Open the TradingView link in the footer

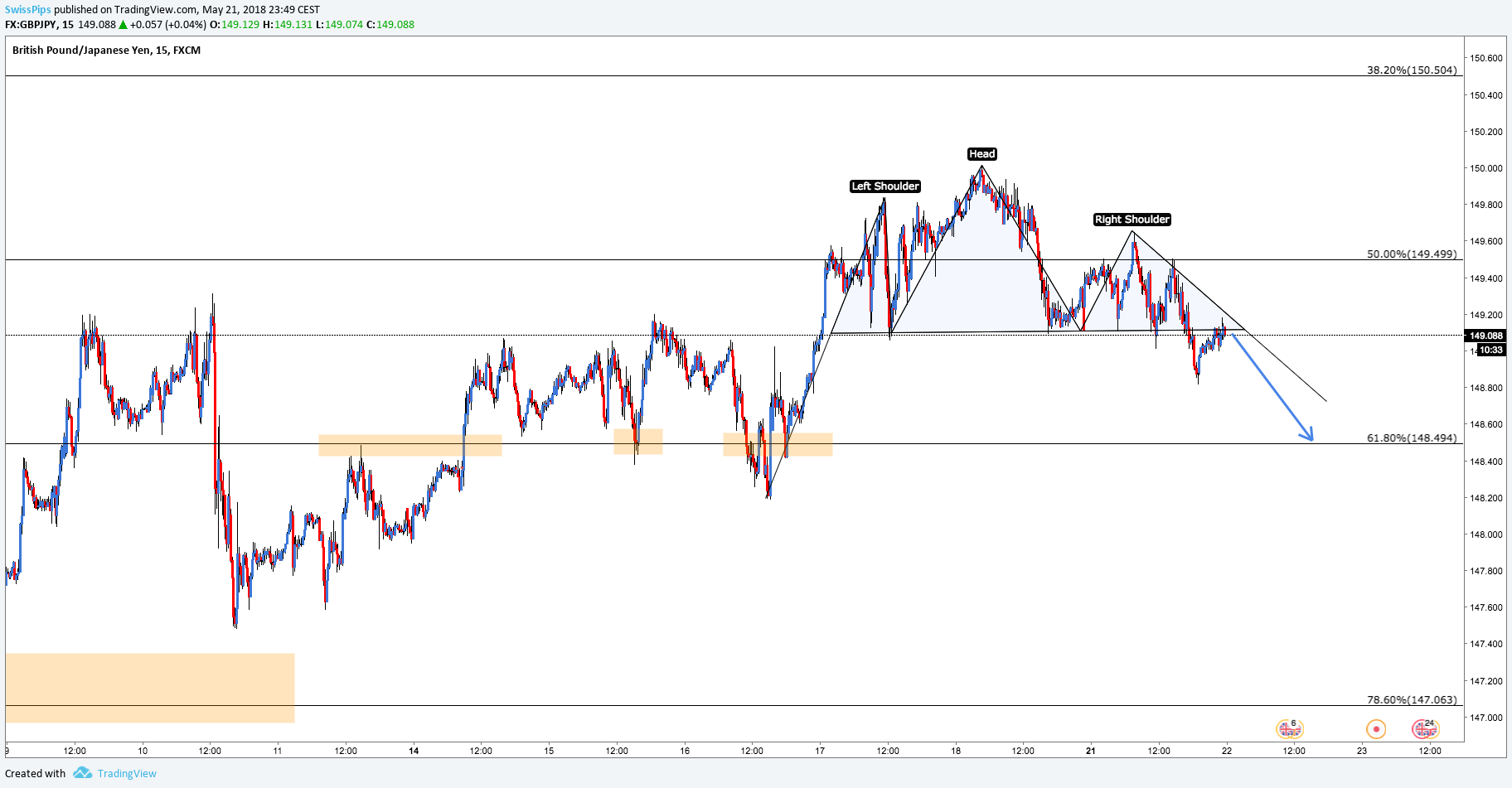point(127,773)
